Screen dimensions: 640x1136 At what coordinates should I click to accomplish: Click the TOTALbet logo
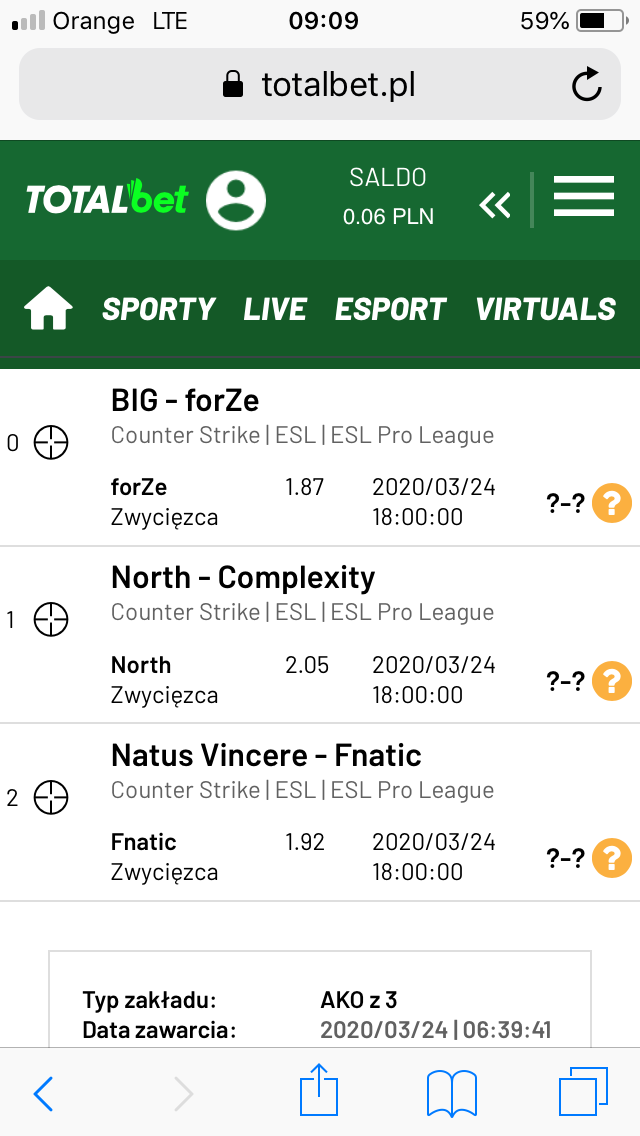tap(107, 199)
